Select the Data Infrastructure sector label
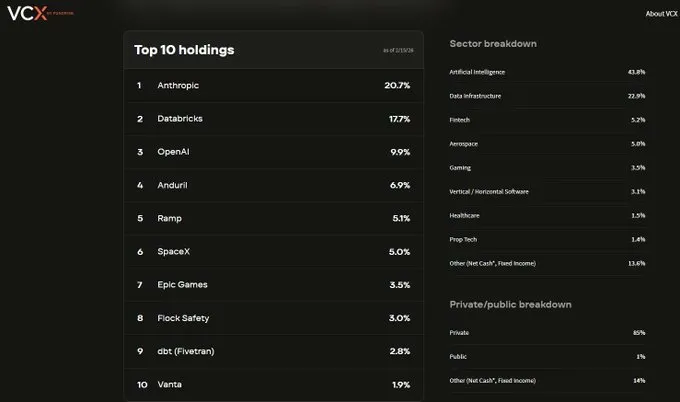This screenshot has width=680, height=402. [x=475, y=96]
